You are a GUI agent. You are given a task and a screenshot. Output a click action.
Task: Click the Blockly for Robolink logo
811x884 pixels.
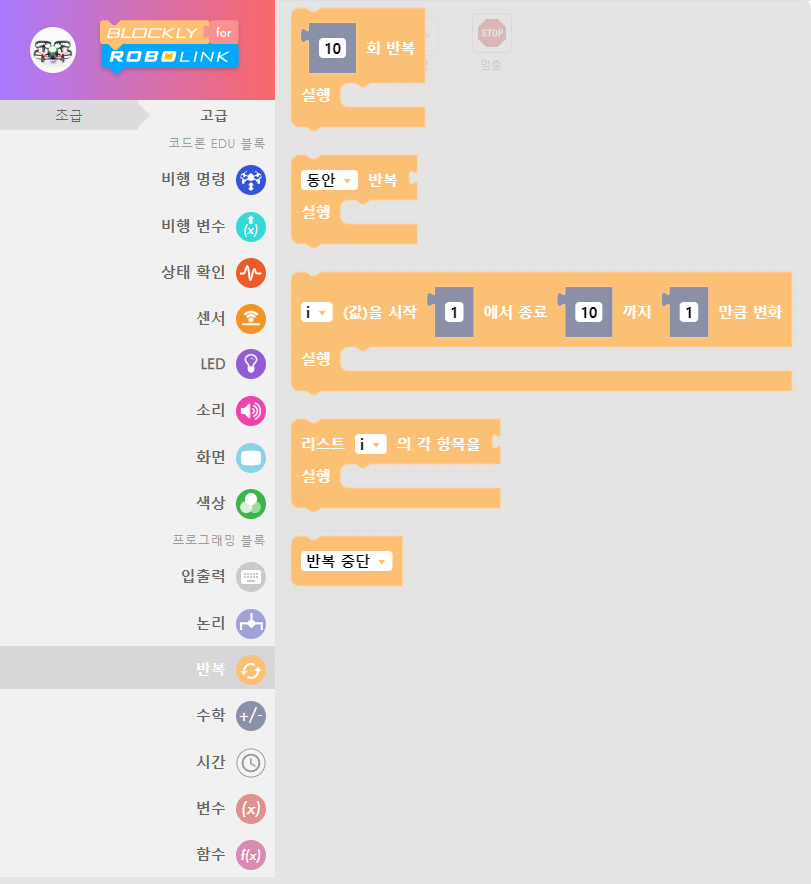[170, 45]
